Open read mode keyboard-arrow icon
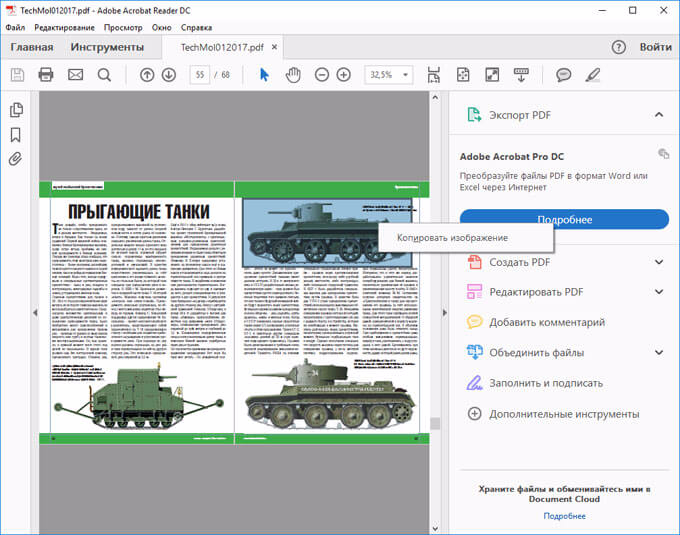Screen dimensions: 680x535 (x=521, y=75)
